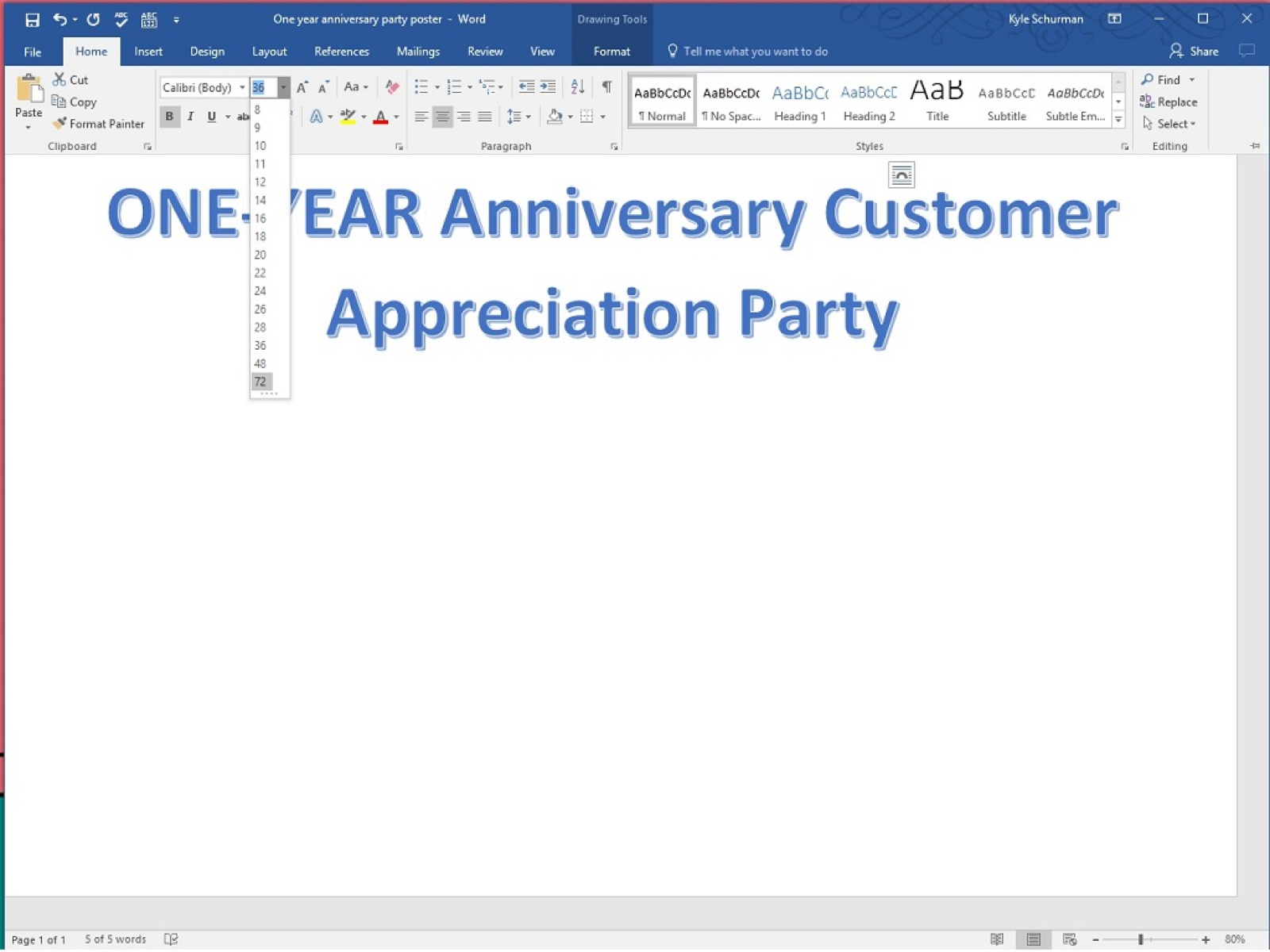Viewport: 1270px width, 952px height.
Task: Click the Clear All Formatting icon
Action: coord(391,87)
